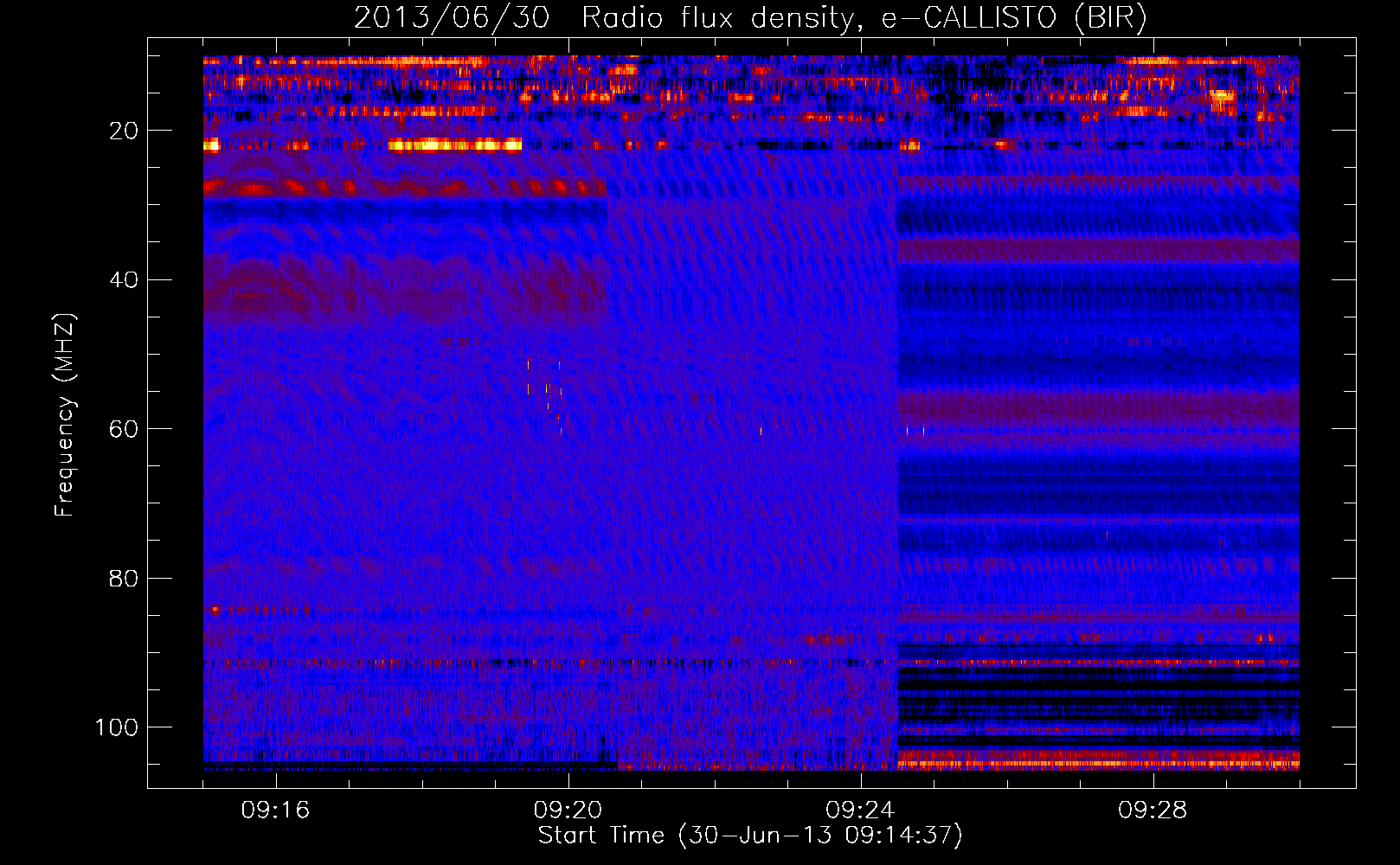
Task: Click the 'Start Time (30-Jun-13 09:14:37)' x-axis label
Action: coord(750,836)
